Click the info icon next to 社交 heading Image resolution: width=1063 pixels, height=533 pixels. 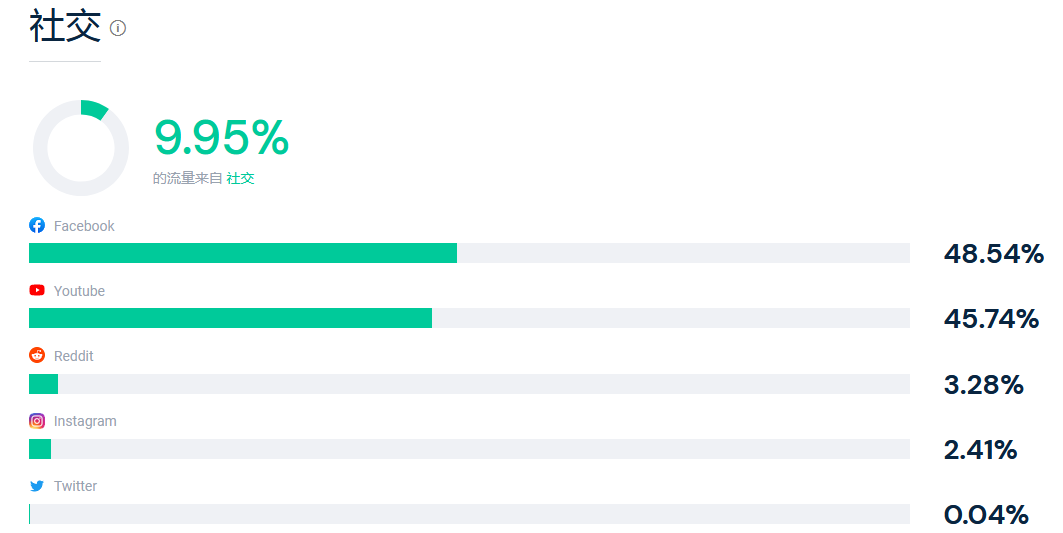point(118,28)
